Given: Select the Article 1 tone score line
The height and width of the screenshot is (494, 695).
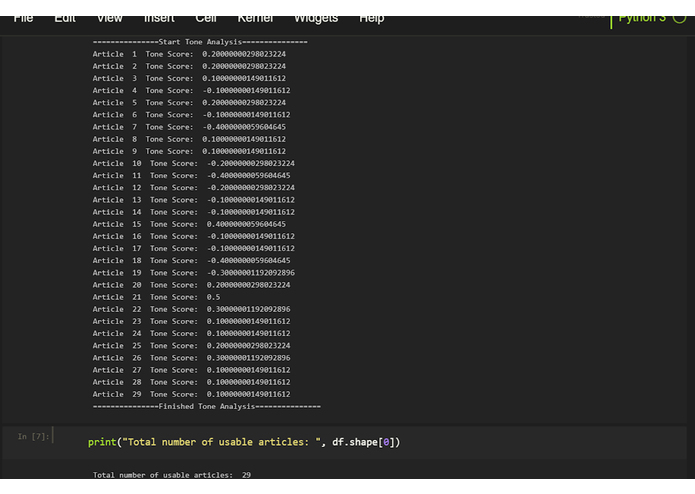Looking at the screenshot, I should 189,54.
